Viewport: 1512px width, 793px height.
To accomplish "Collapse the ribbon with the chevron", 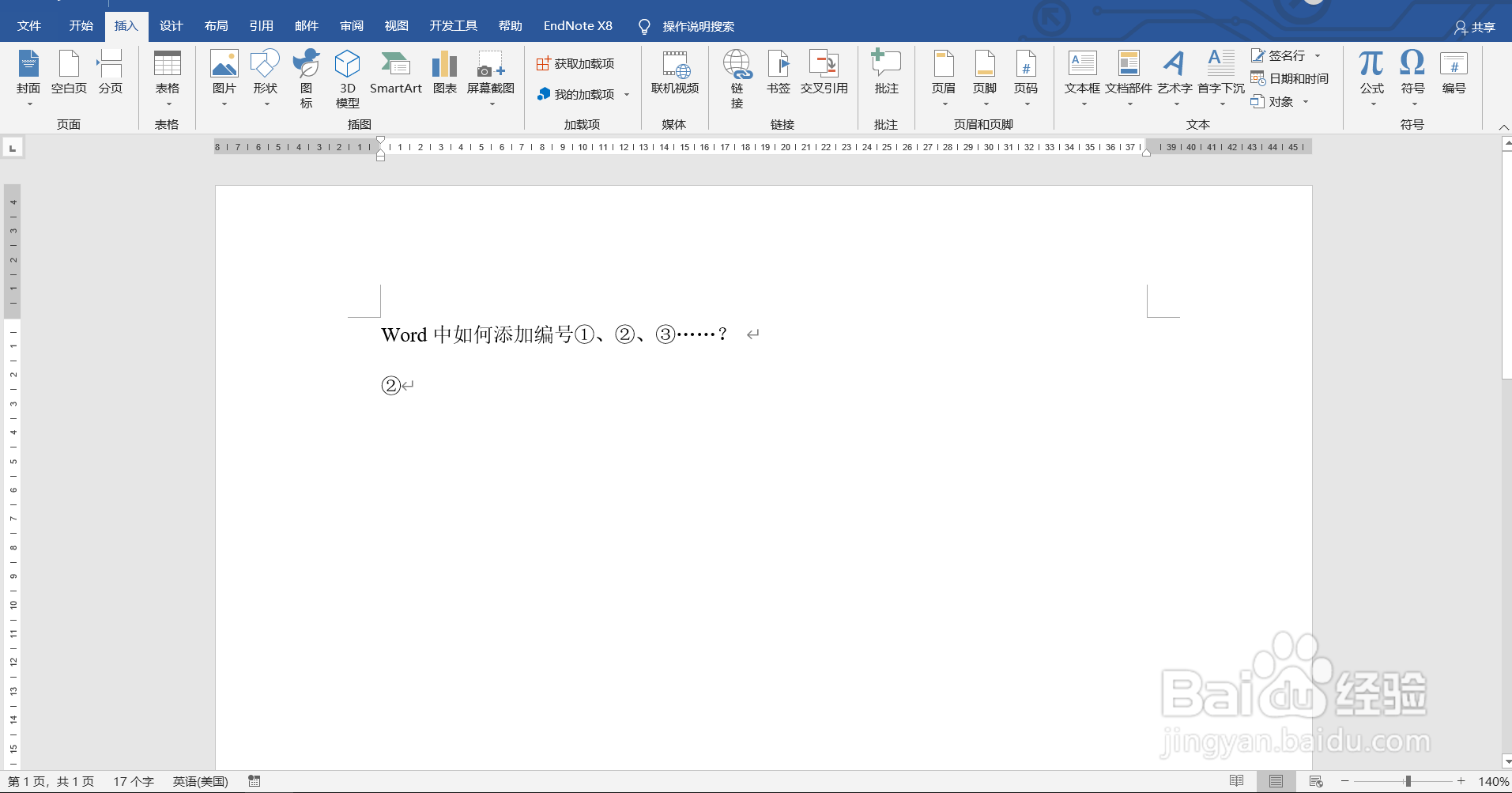I will click(x=1503, y=127).
